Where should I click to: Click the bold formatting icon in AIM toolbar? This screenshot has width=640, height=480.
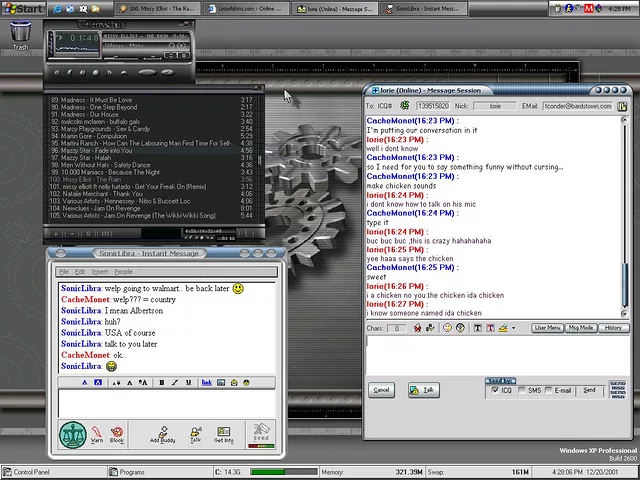(162, 382)
